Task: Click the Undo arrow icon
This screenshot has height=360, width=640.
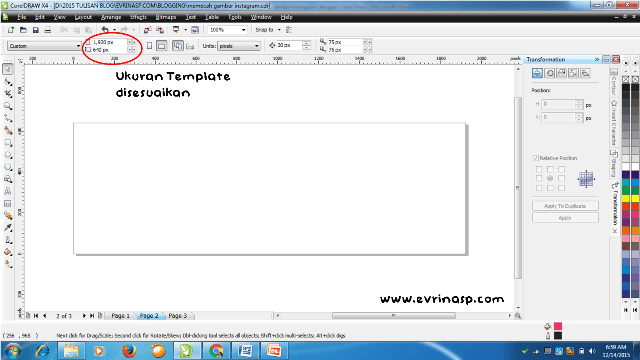Action: [x=105, y=30]
